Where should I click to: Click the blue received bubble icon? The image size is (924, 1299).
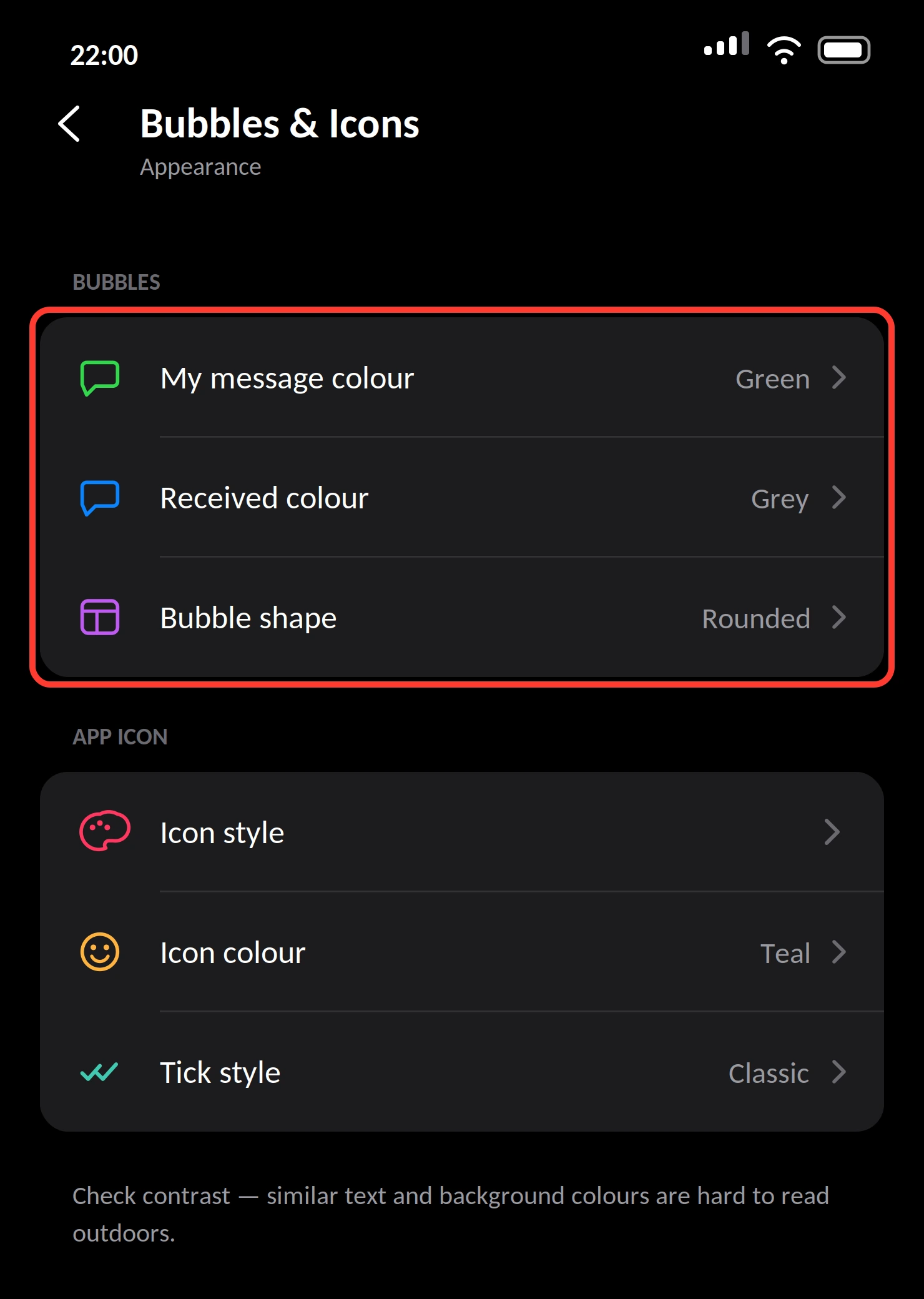pos(100,498)
